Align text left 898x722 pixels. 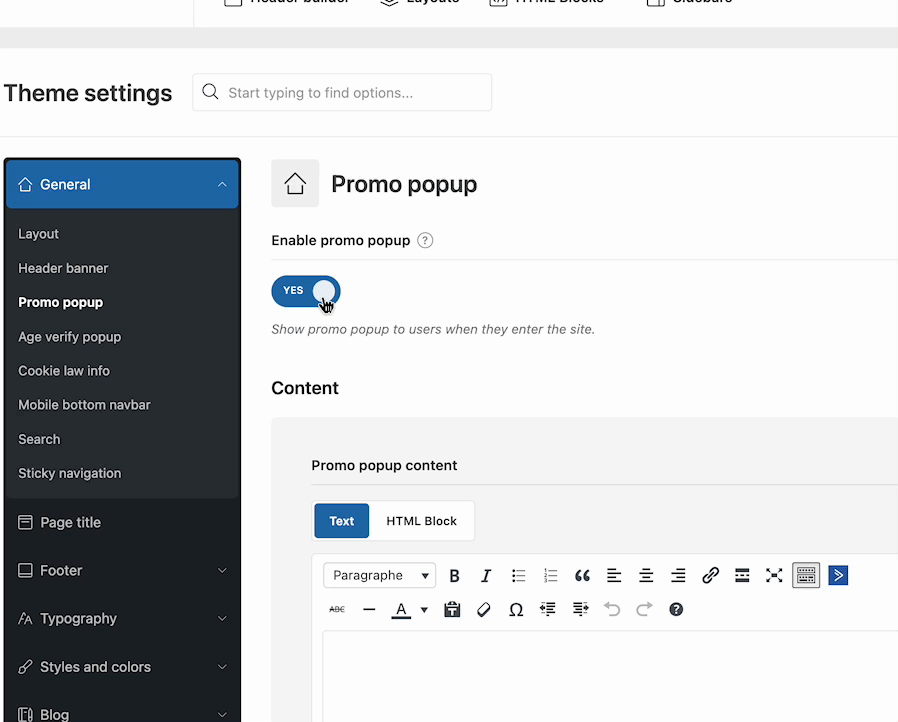point(614,575)
